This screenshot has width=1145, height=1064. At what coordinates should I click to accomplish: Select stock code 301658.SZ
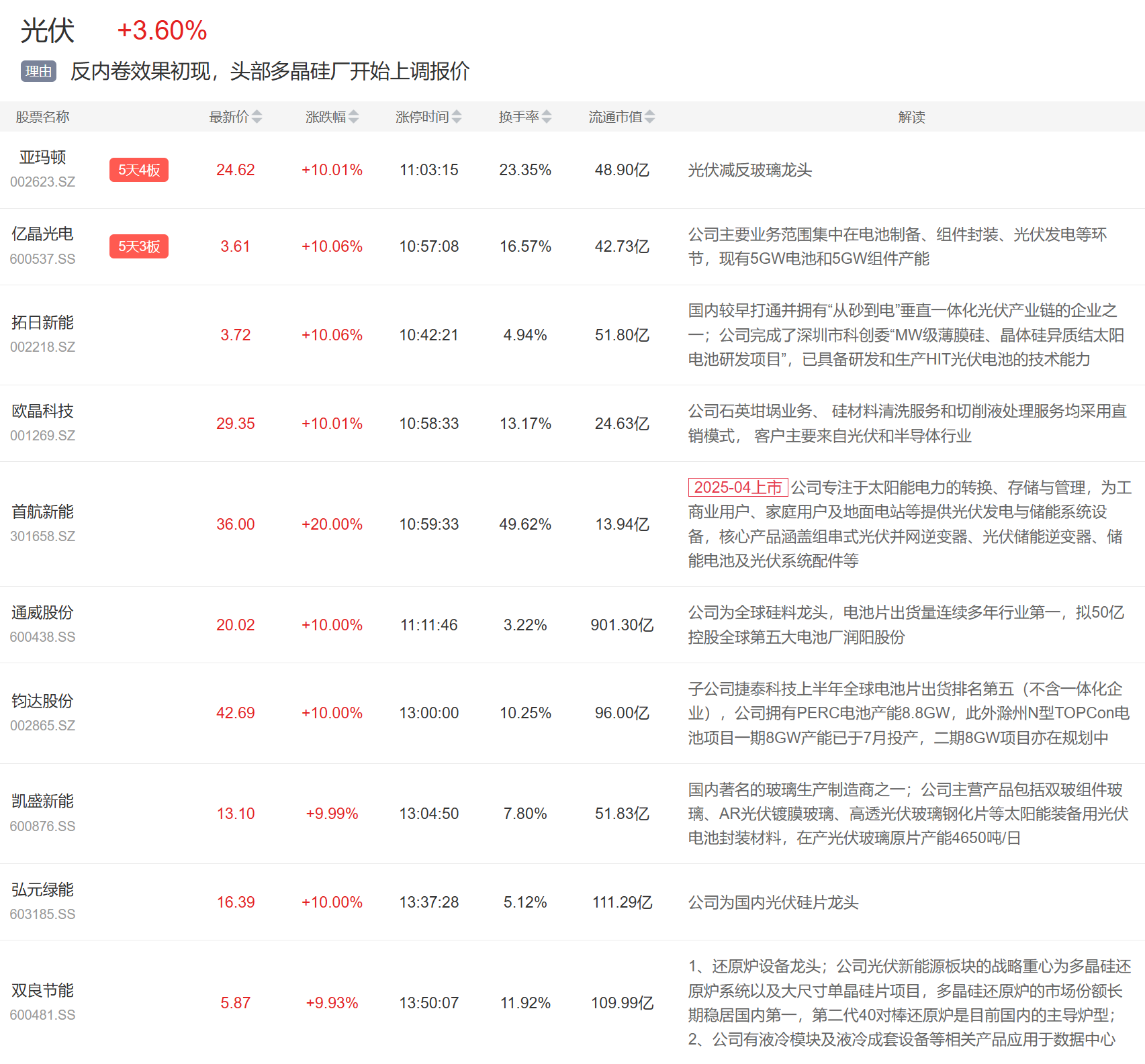coord(42,536)
